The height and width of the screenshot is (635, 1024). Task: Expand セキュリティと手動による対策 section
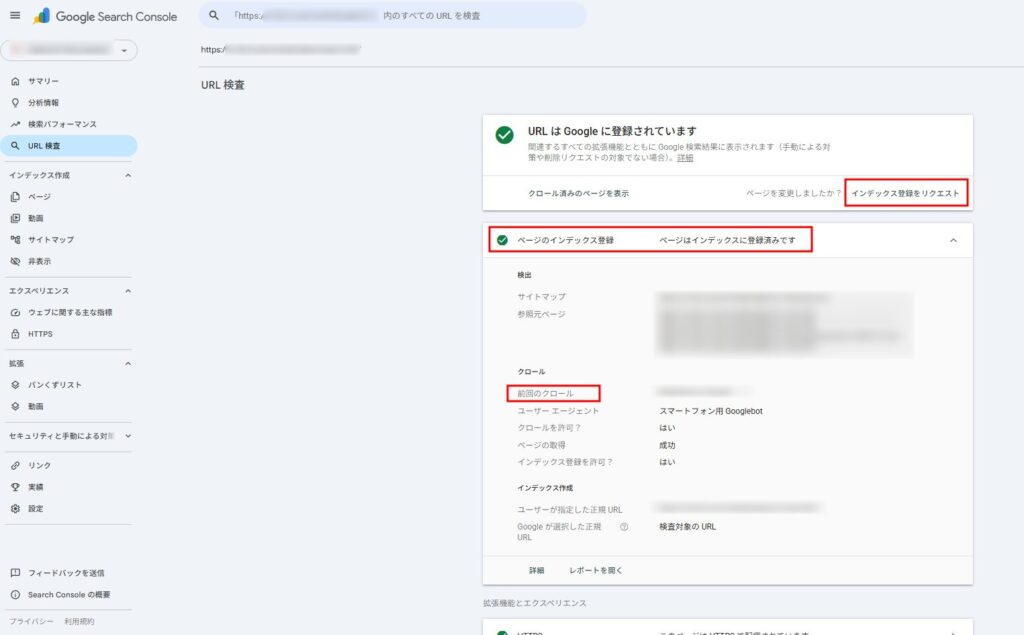coord(128,436)
